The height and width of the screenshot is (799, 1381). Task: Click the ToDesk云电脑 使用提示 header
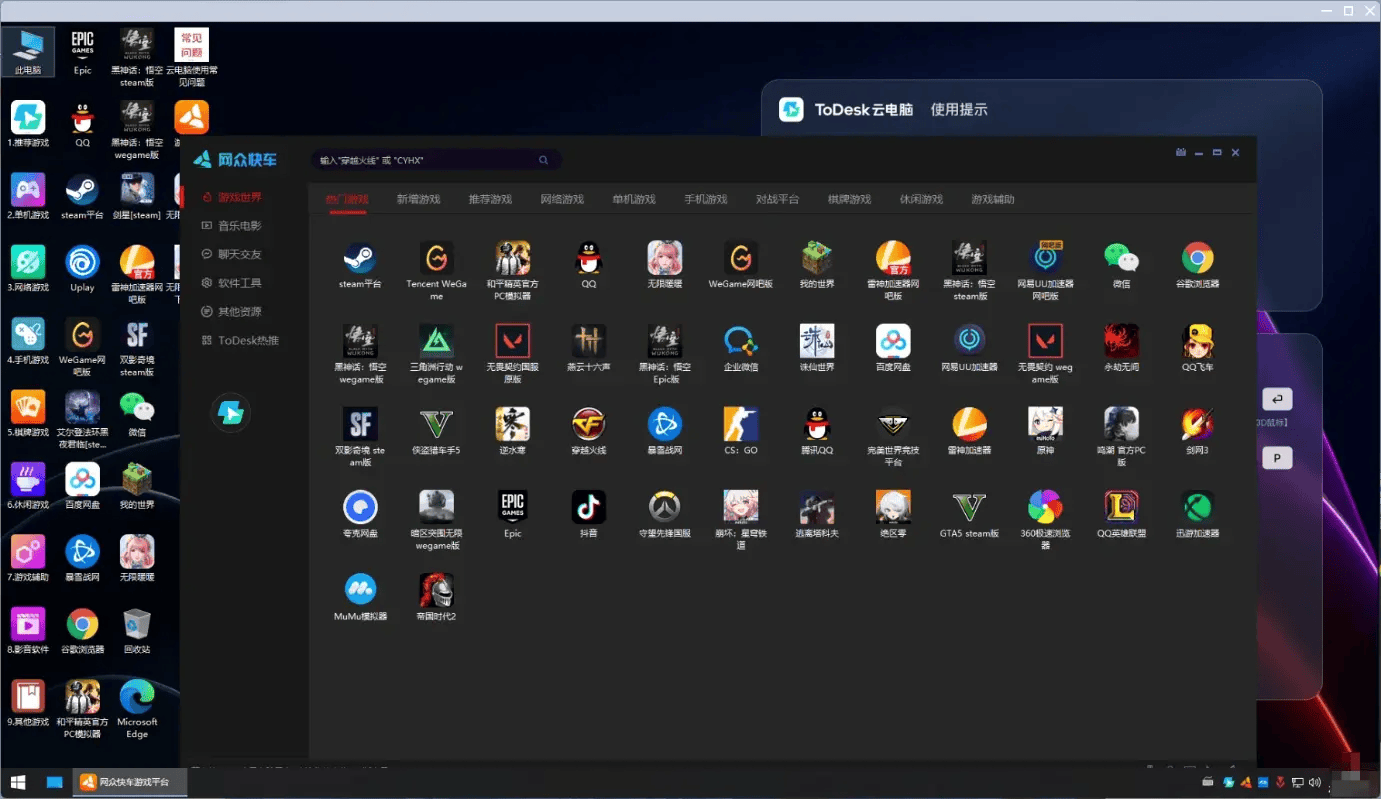point(884,109)
